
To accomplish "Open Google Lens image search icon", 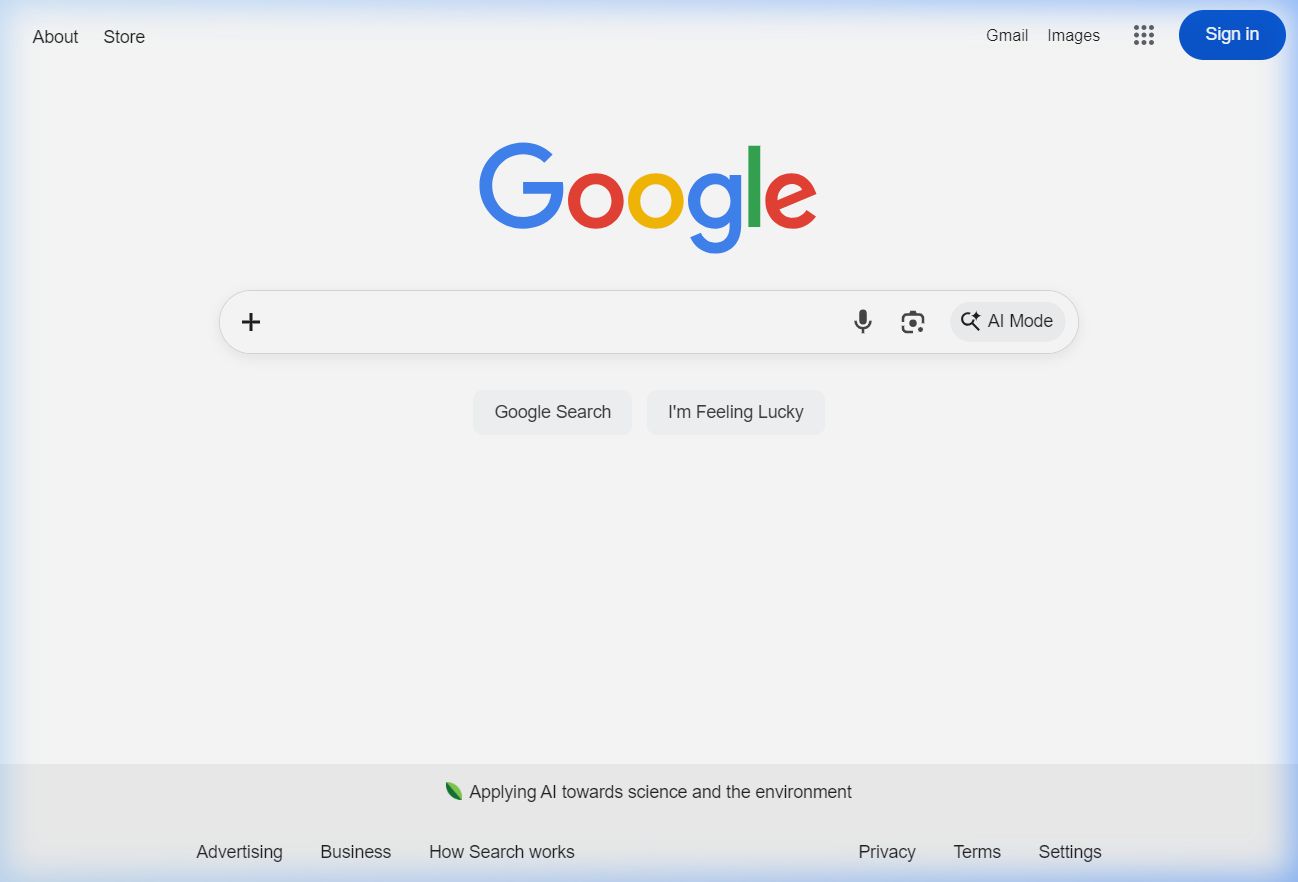I will (912, 321).
